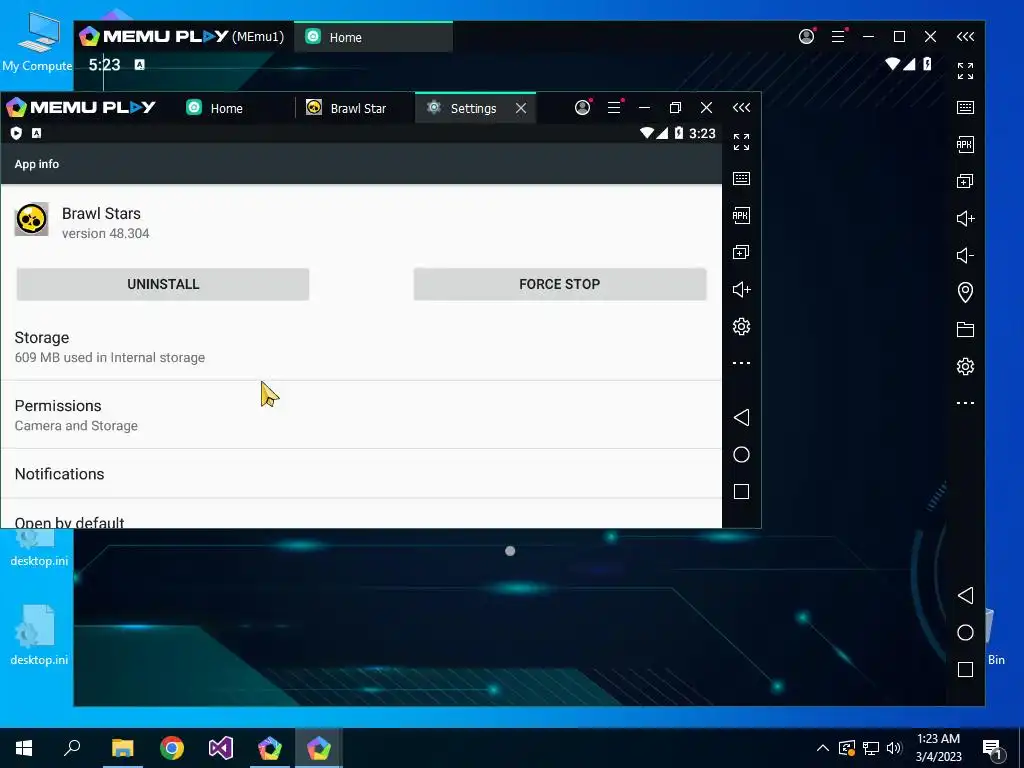Select Home tab in MEmu1 back window
The width and height of the screenshot is (1024, 768).
click(373, 37)
